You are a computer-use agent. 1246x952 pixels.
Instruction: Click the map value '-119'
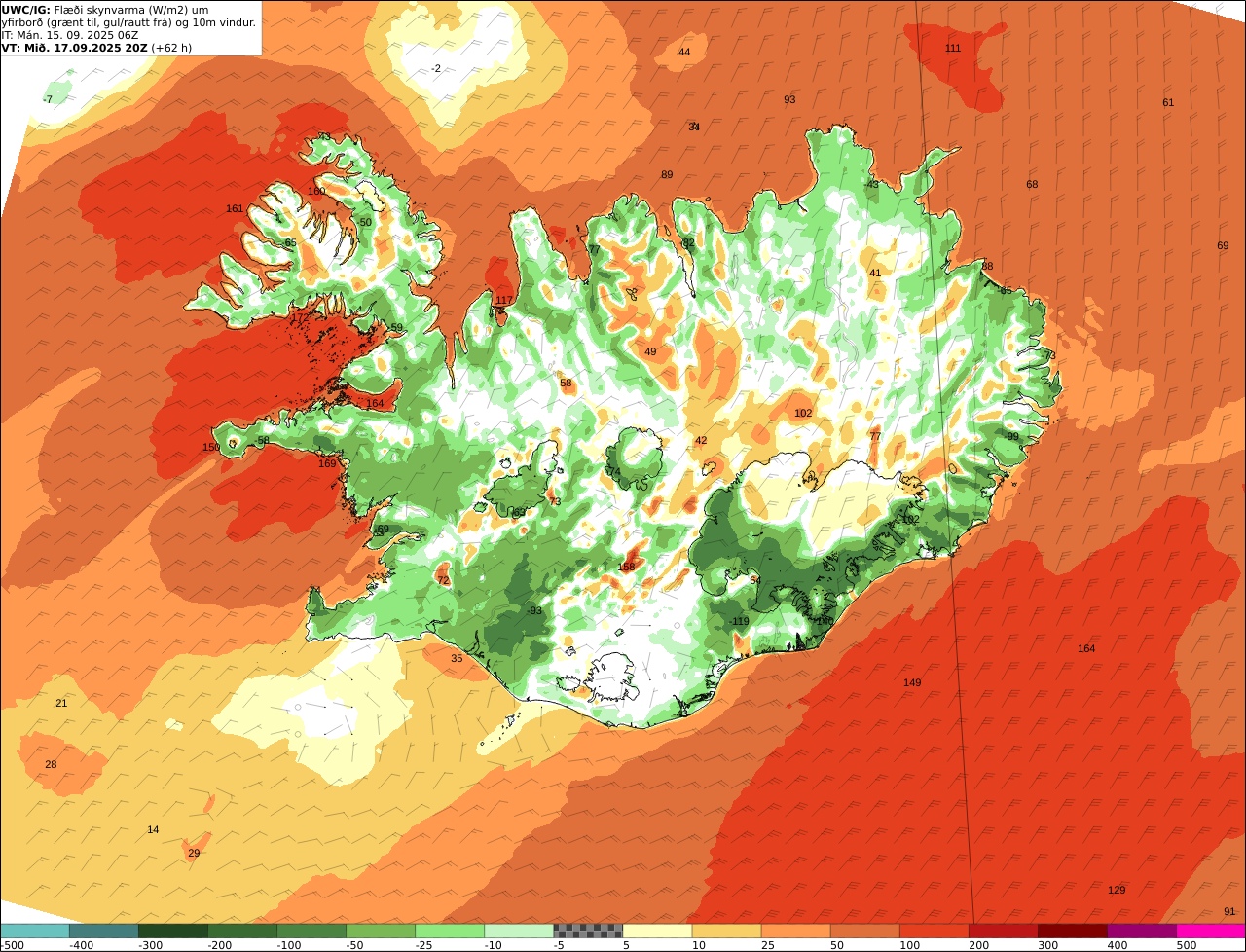click(740, 622)
